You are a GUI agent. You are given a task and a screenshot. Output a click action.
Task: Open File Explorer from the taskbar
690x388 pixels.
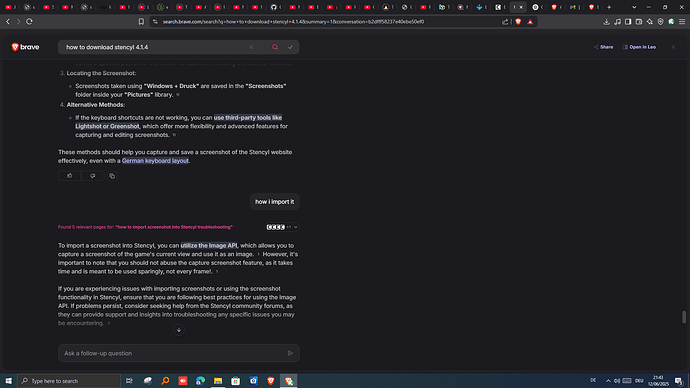click(218, 381)
